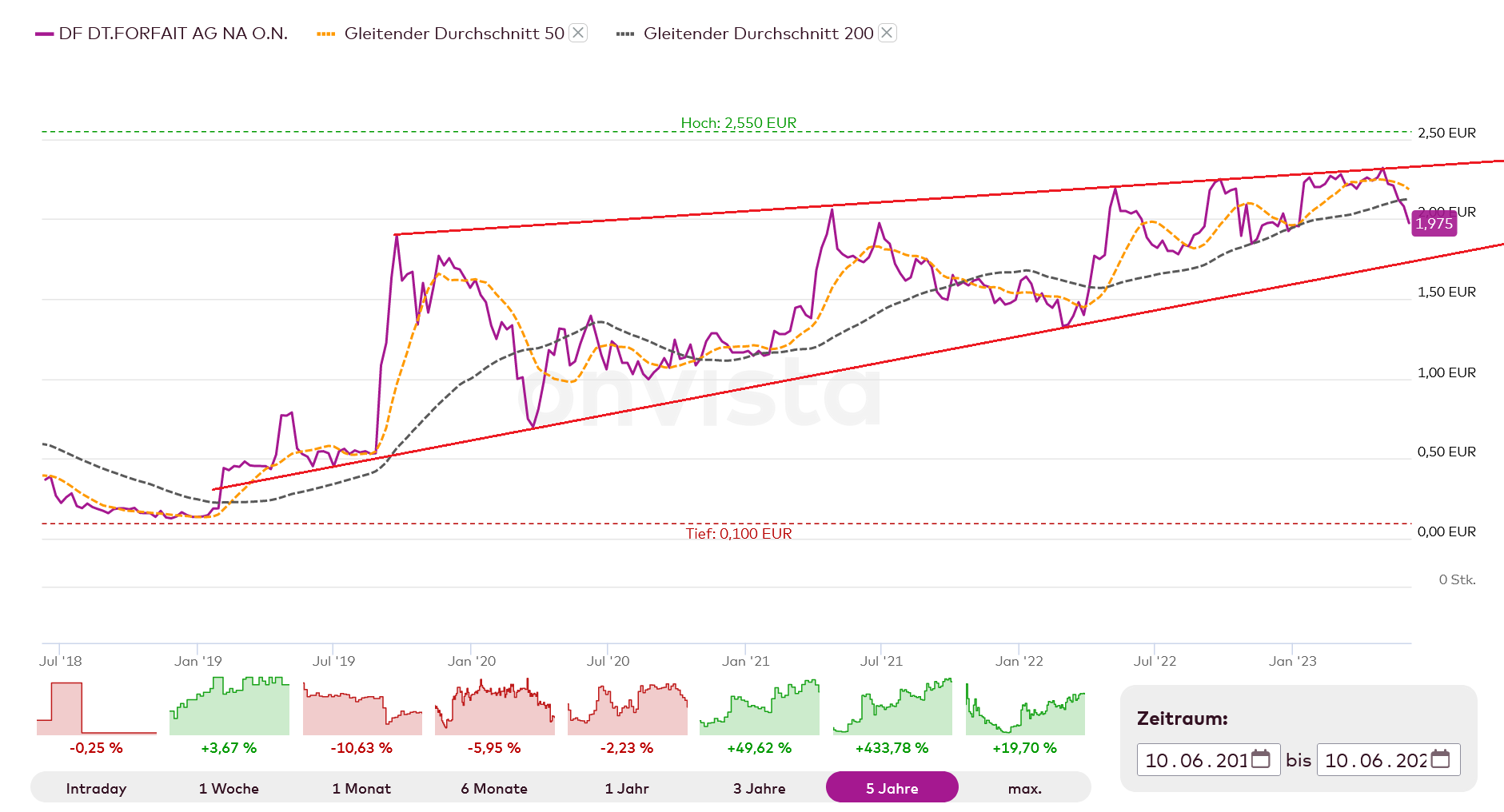The height and width of the screenshot is (812, 1504).
Task: Switch to the Intraday timeframe
Action: (96, 788)
